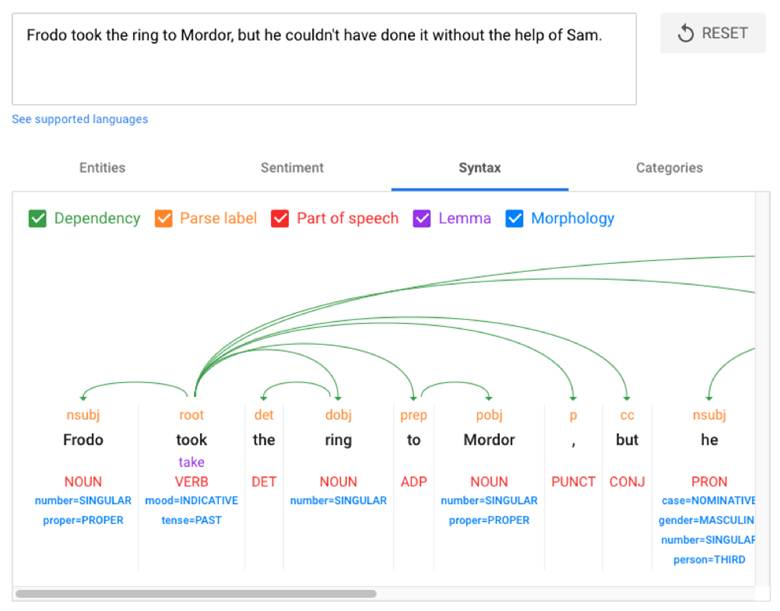
Task: Click the lemma 'take' under took
Action: point(192,462)
